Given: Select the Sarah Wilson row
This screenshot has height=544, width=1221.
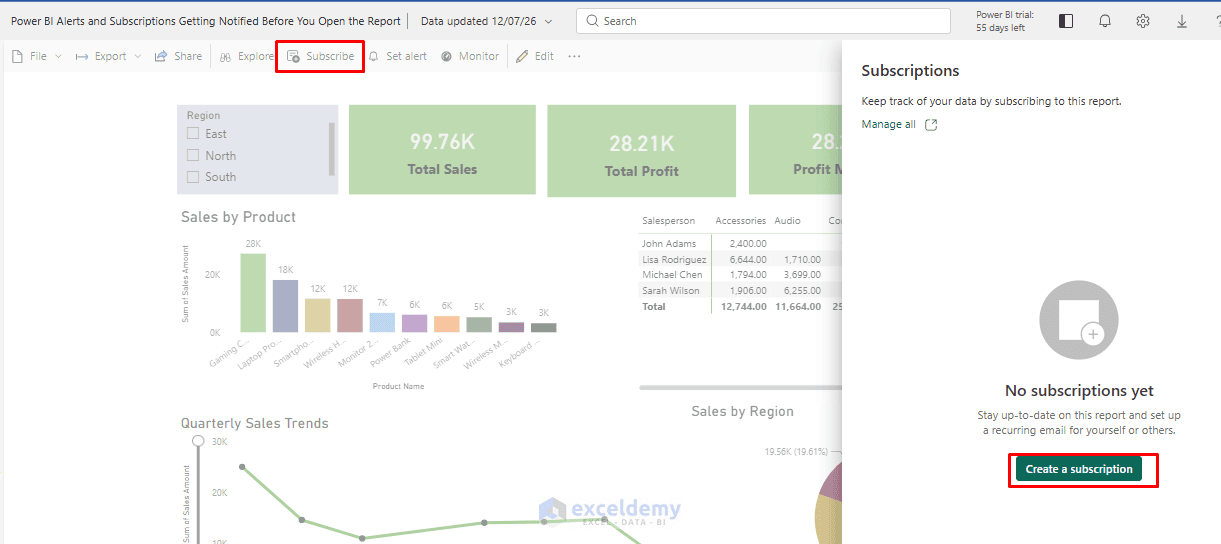Looking at the screenshot, I should click(740, 290).
